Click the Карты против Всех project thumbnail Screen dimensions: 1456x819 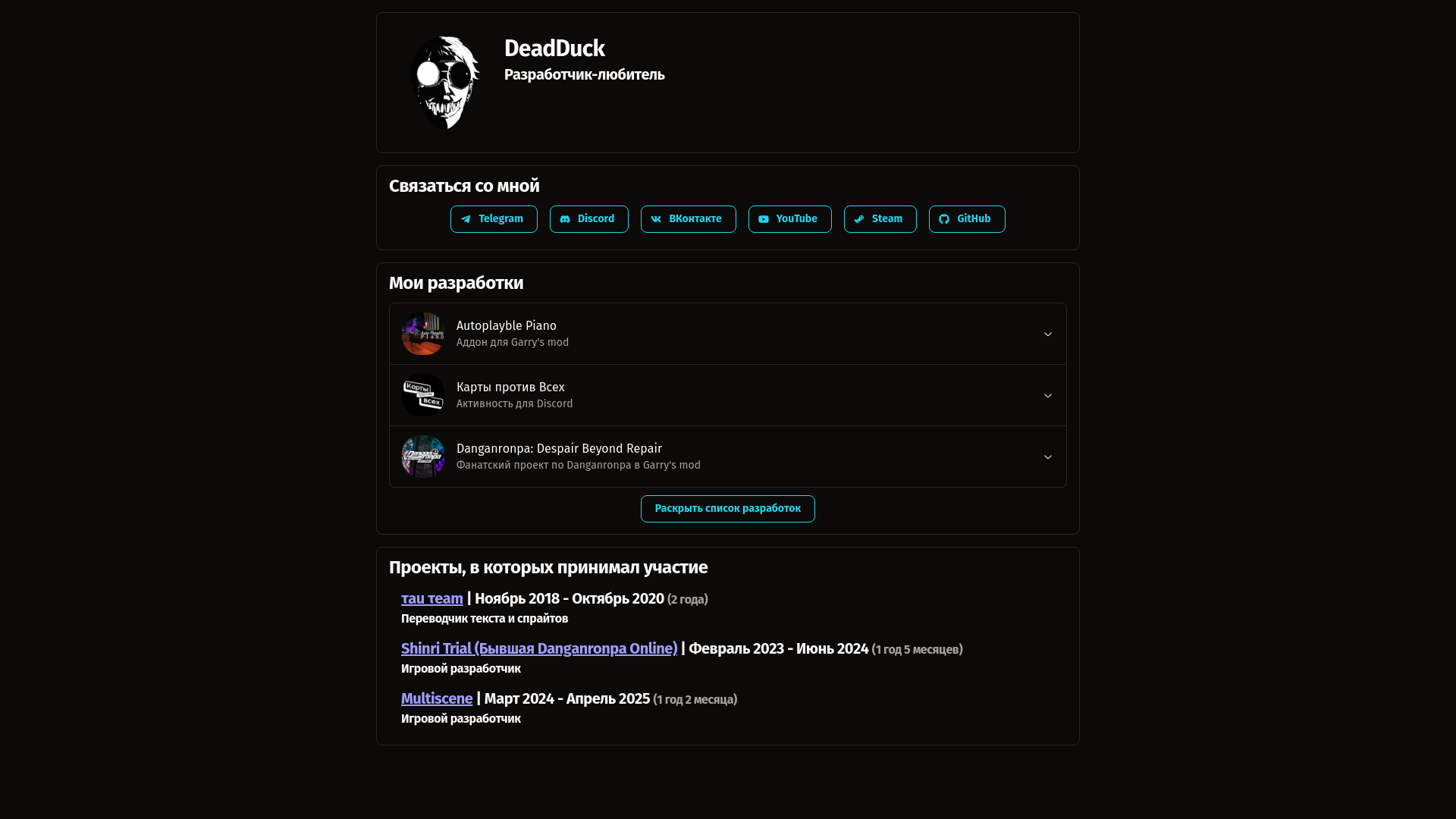pyautogui.click(x=423, y=395)
